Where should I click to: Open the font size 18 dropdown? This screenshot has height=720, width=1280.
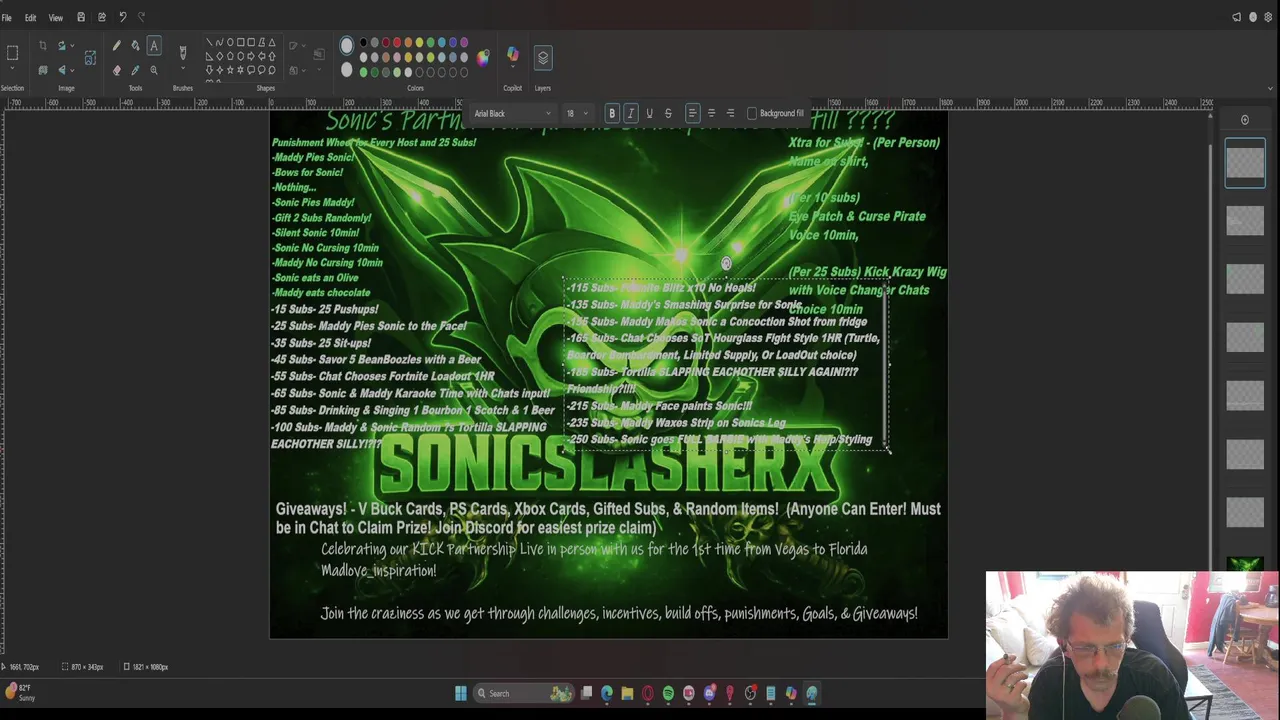(x=577, y=113)
